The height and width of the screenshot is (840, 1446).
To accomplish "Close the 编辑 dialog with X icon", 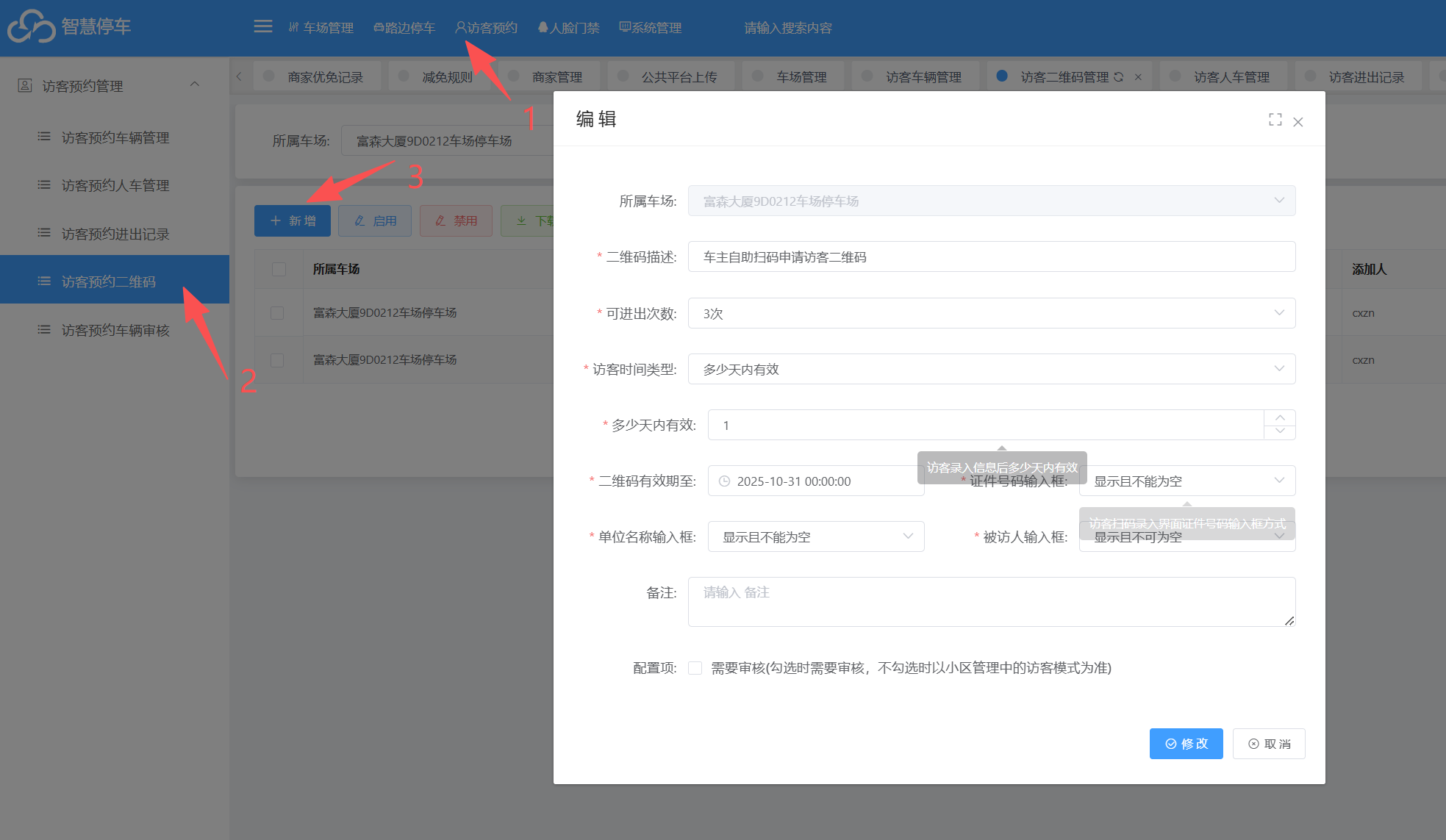I will point(1298,122).
